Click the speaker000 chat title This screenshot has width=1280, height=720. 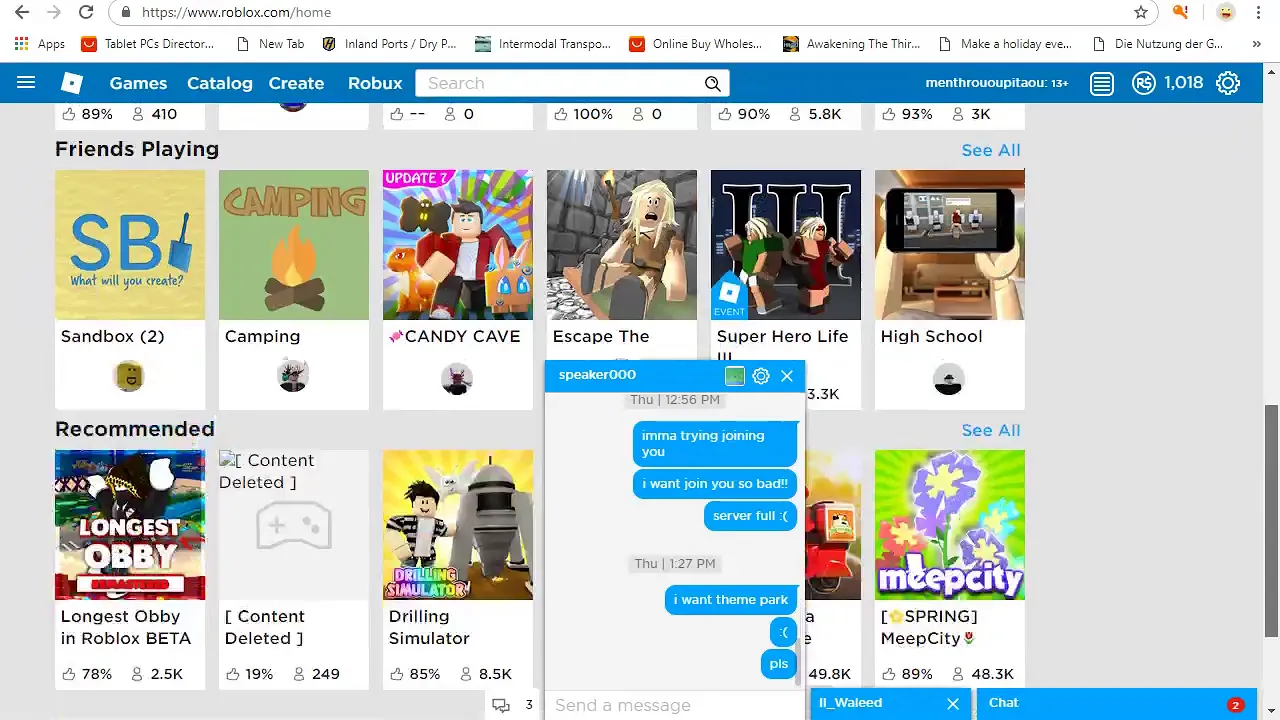pos(597,375)
